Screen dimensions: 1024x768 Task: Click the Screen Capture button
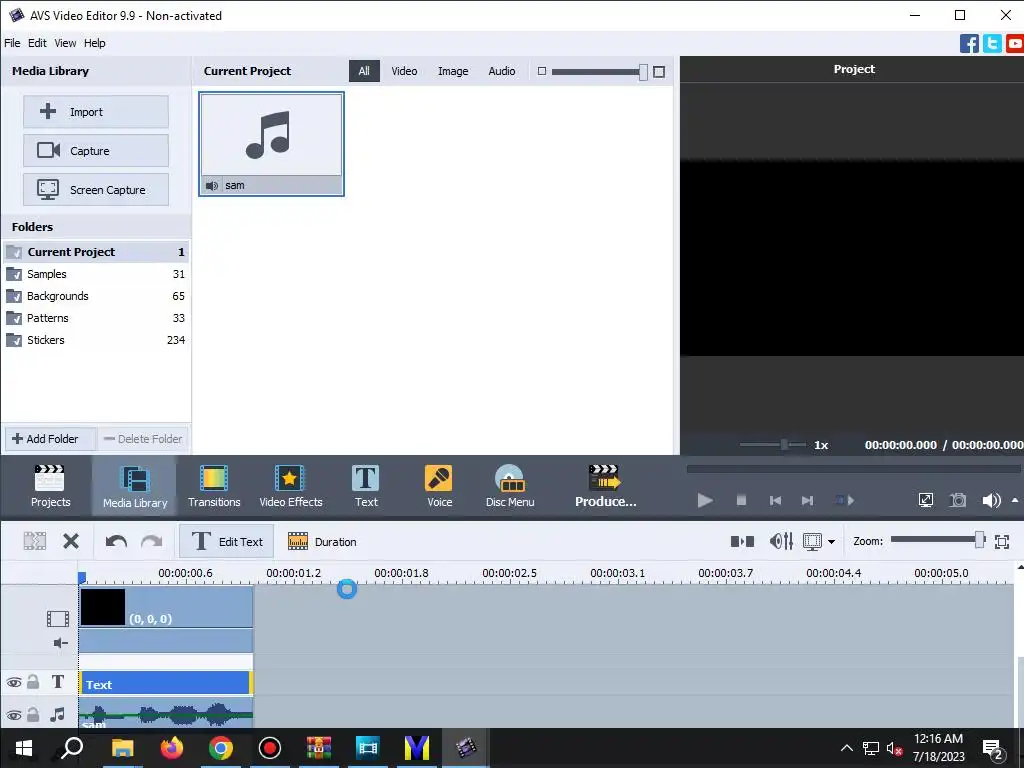coord(96,189)
